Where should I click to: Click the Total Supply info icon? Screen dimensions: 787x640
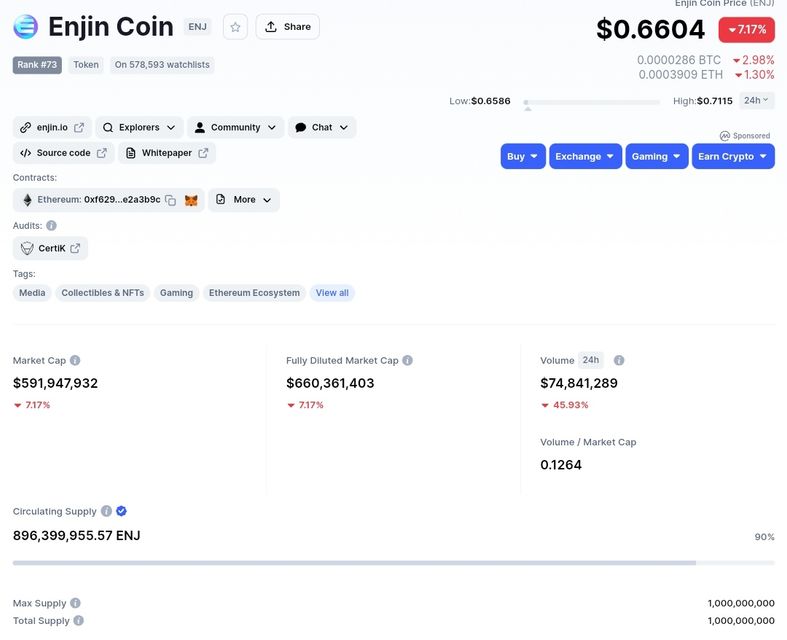79,621
